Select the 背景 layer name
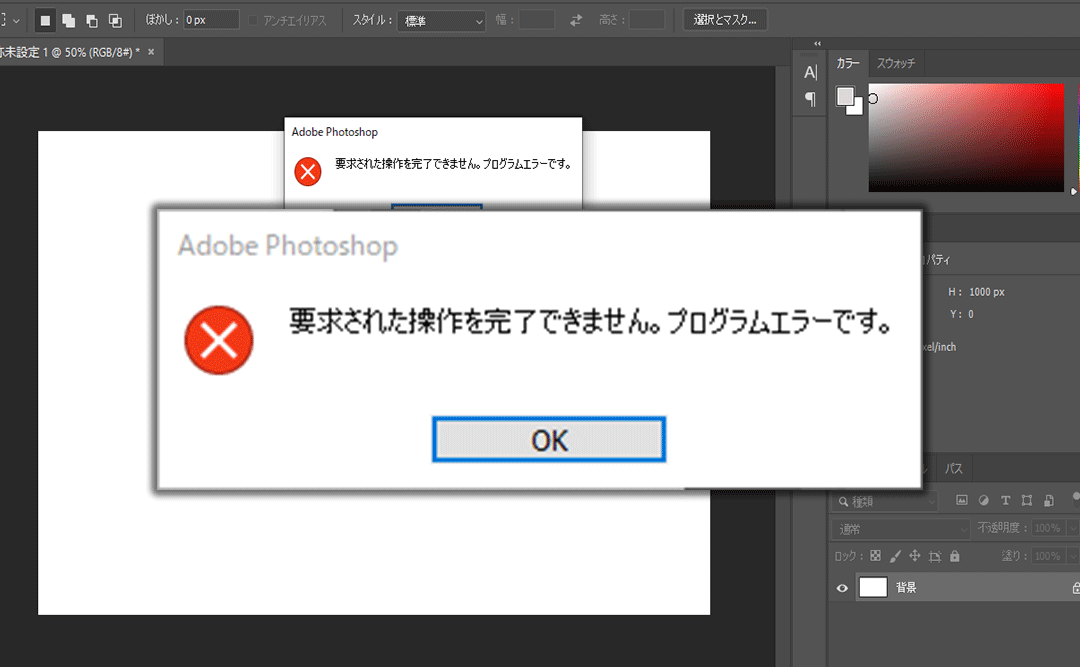1080x667 pixels. click(x=906, y=587)
